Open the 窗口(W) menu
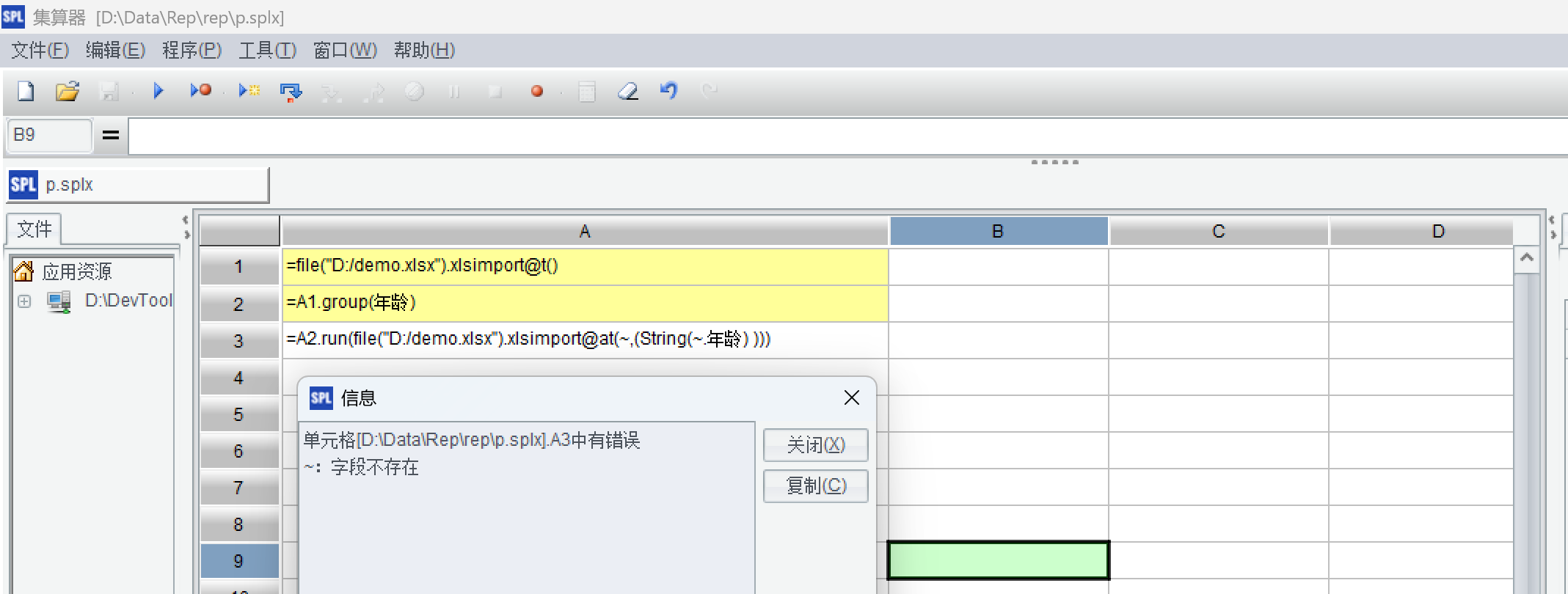Viewport: 1568px width, 594px height. 345,50
